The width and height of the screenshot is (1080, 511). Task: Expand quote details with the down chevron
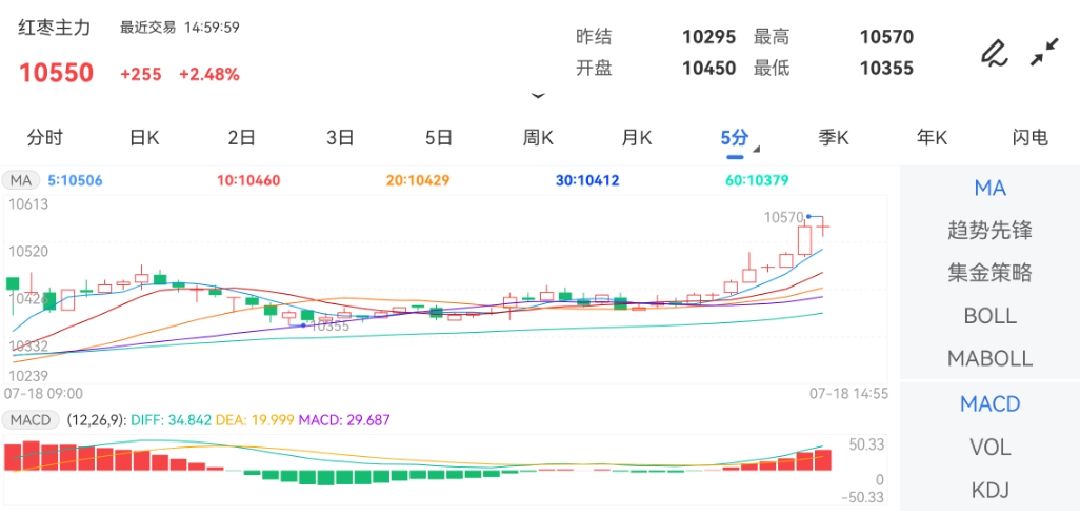pos(539,96)
